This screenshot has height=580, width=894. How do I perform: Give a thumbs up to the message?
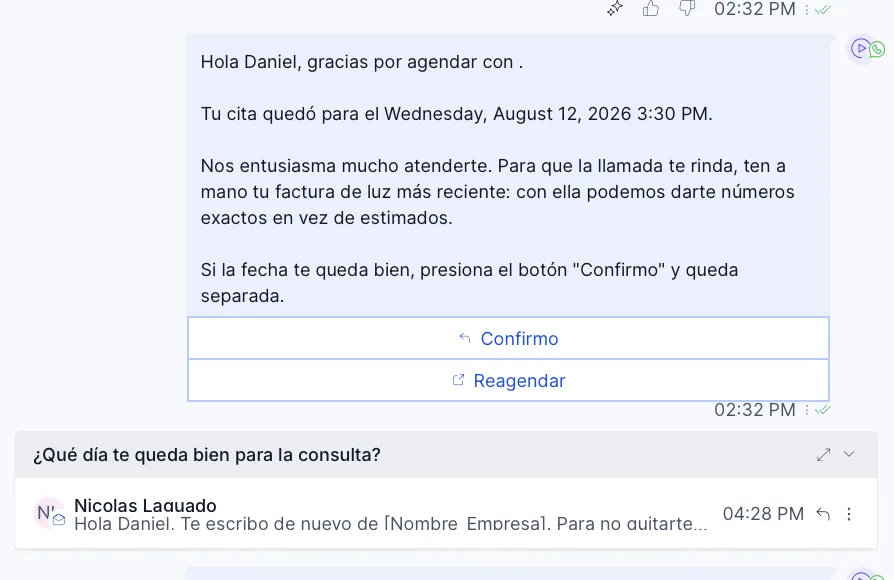pyautogui.click(x=651, y=8)
